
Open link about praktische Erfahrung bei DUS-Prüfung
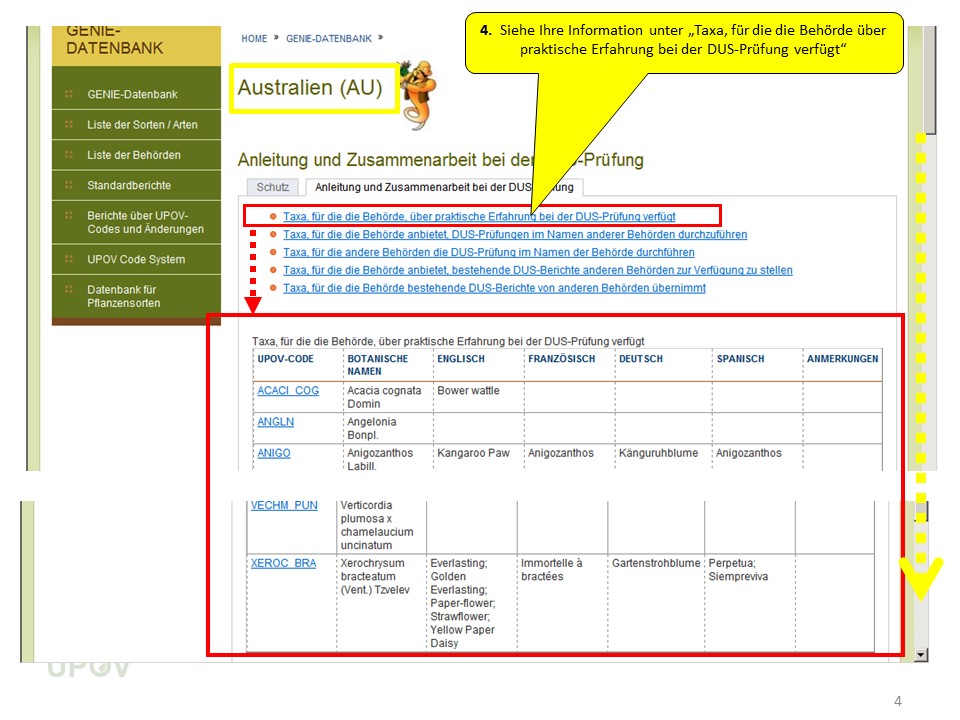pos(479,216)
